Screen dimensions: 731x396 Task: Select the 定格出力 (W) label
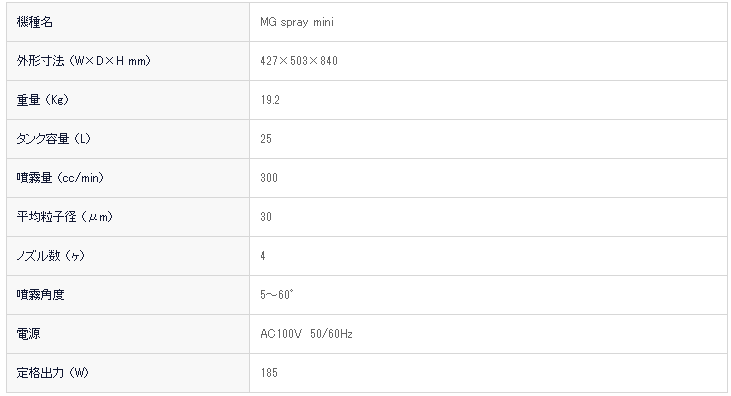pos(52,373)
